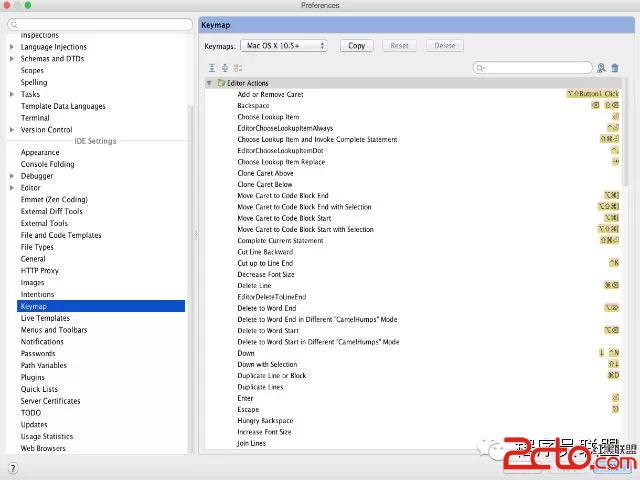Open Plugins settings

[33, 377]
